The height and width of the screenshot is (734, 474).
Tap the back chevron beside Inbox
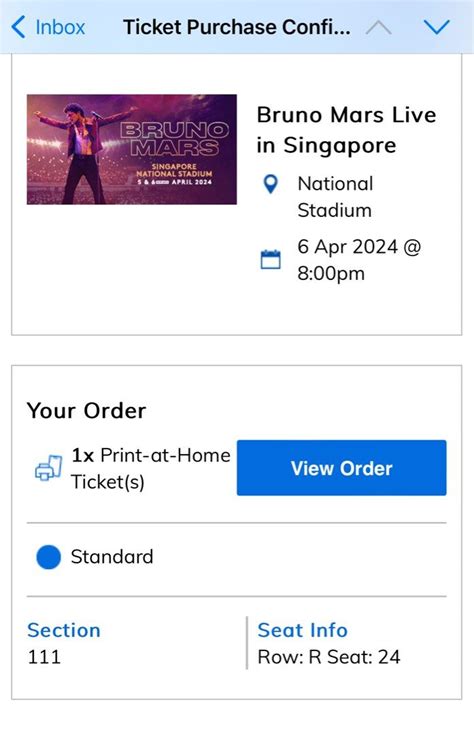(x=18, y=27)
